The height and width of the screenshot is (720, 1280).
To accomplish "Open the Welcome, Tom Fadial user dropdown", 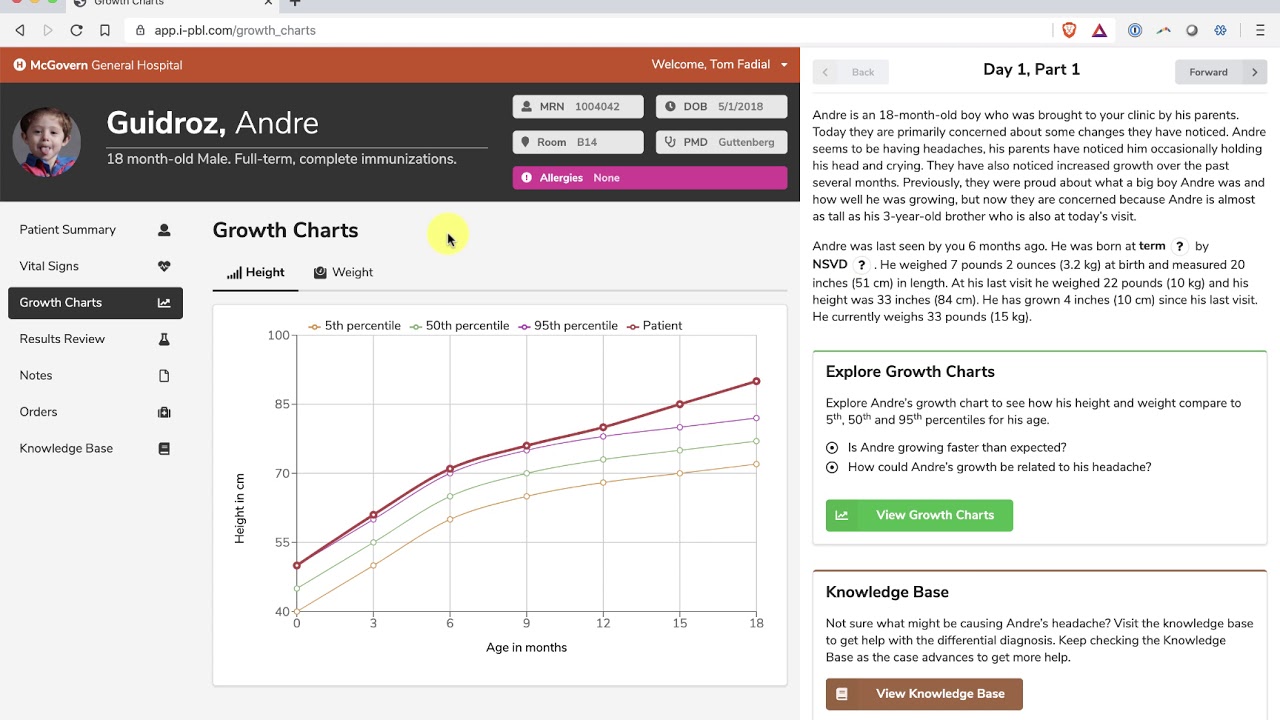I will point(719,64).
